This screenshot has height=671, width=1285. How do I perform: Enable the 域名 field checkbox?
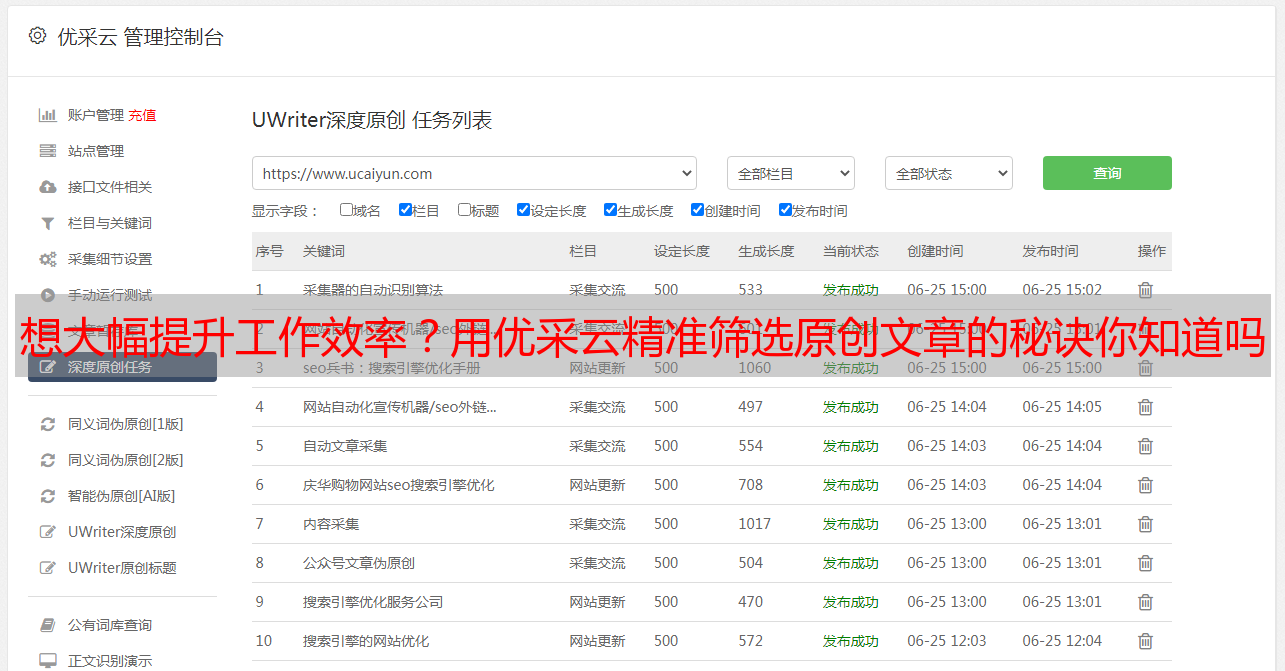(346, 210)
